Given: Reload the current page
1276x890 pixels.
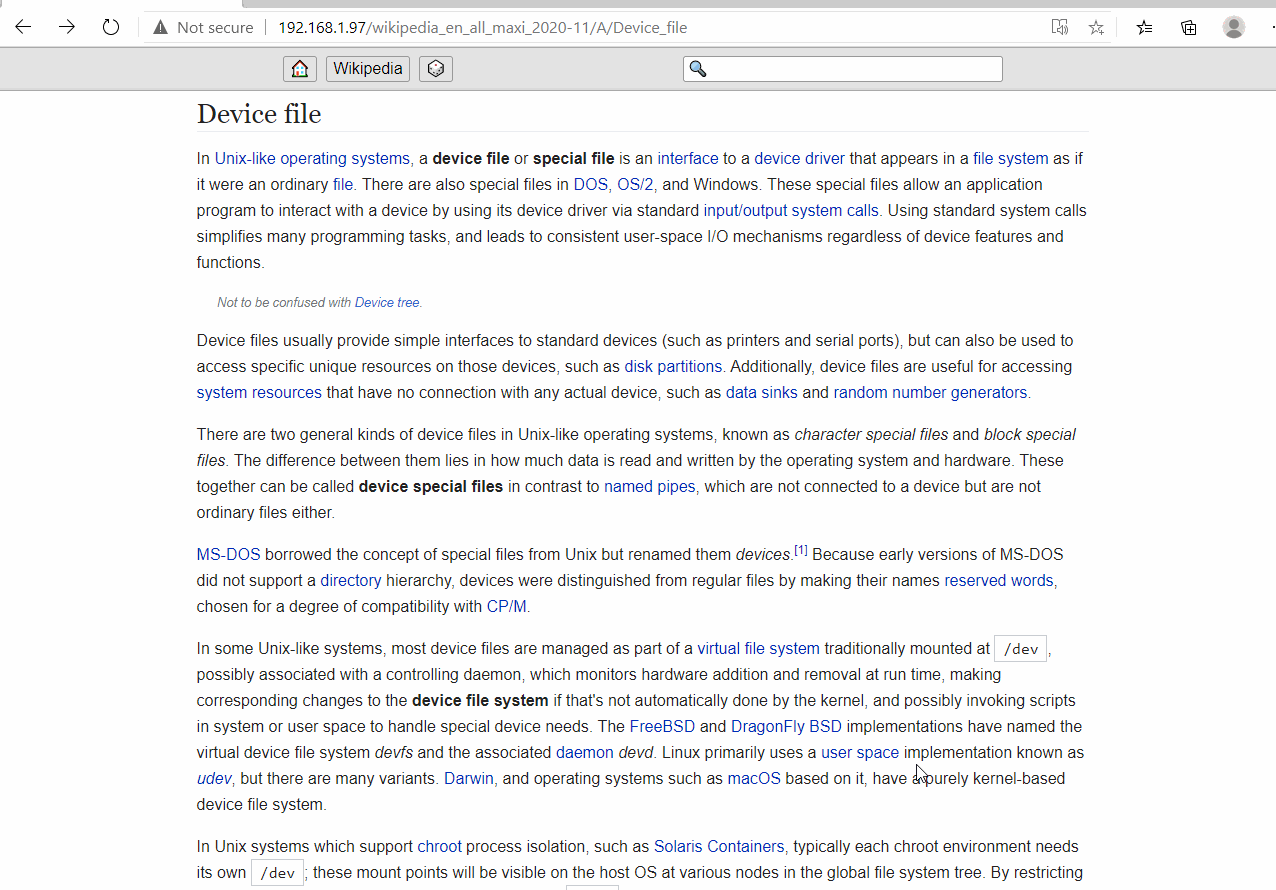Looking at the screenshot, I should (x=111, y=27).
